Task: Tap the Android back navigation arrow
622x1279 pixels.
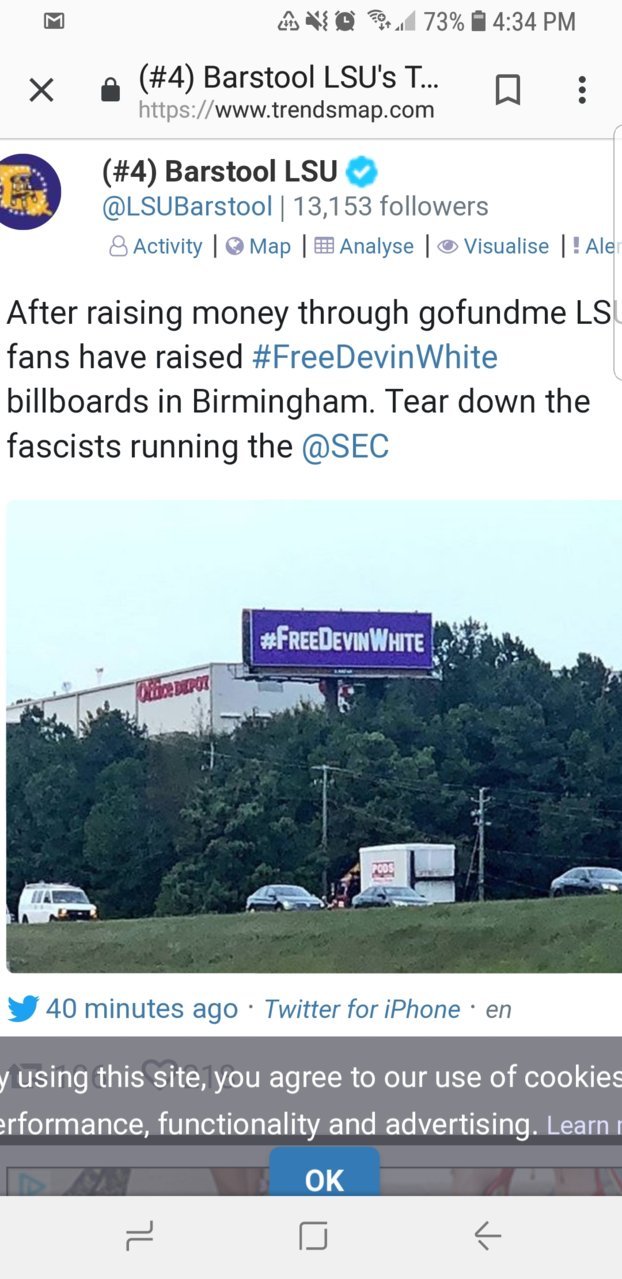Action: pos(487,1237)
